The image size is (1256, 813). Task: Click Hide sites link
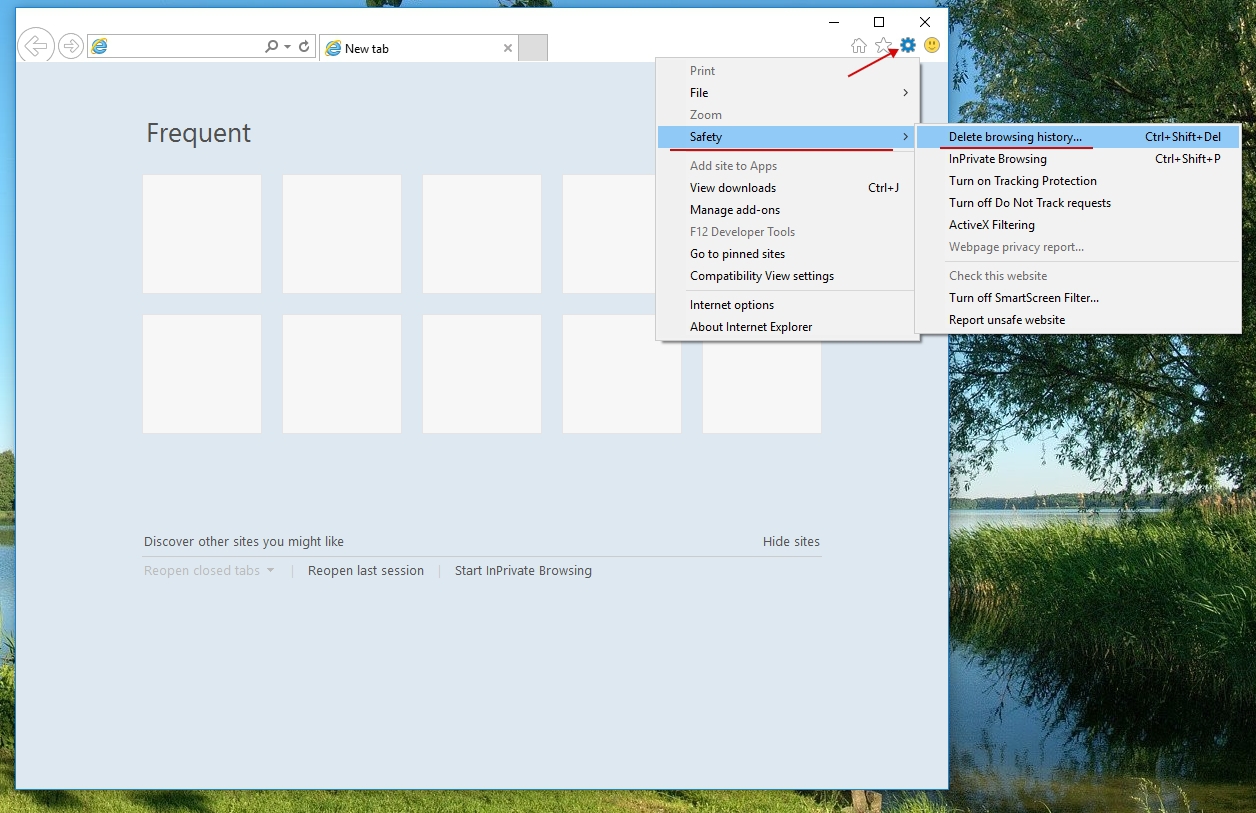click(x=791, y=542)
